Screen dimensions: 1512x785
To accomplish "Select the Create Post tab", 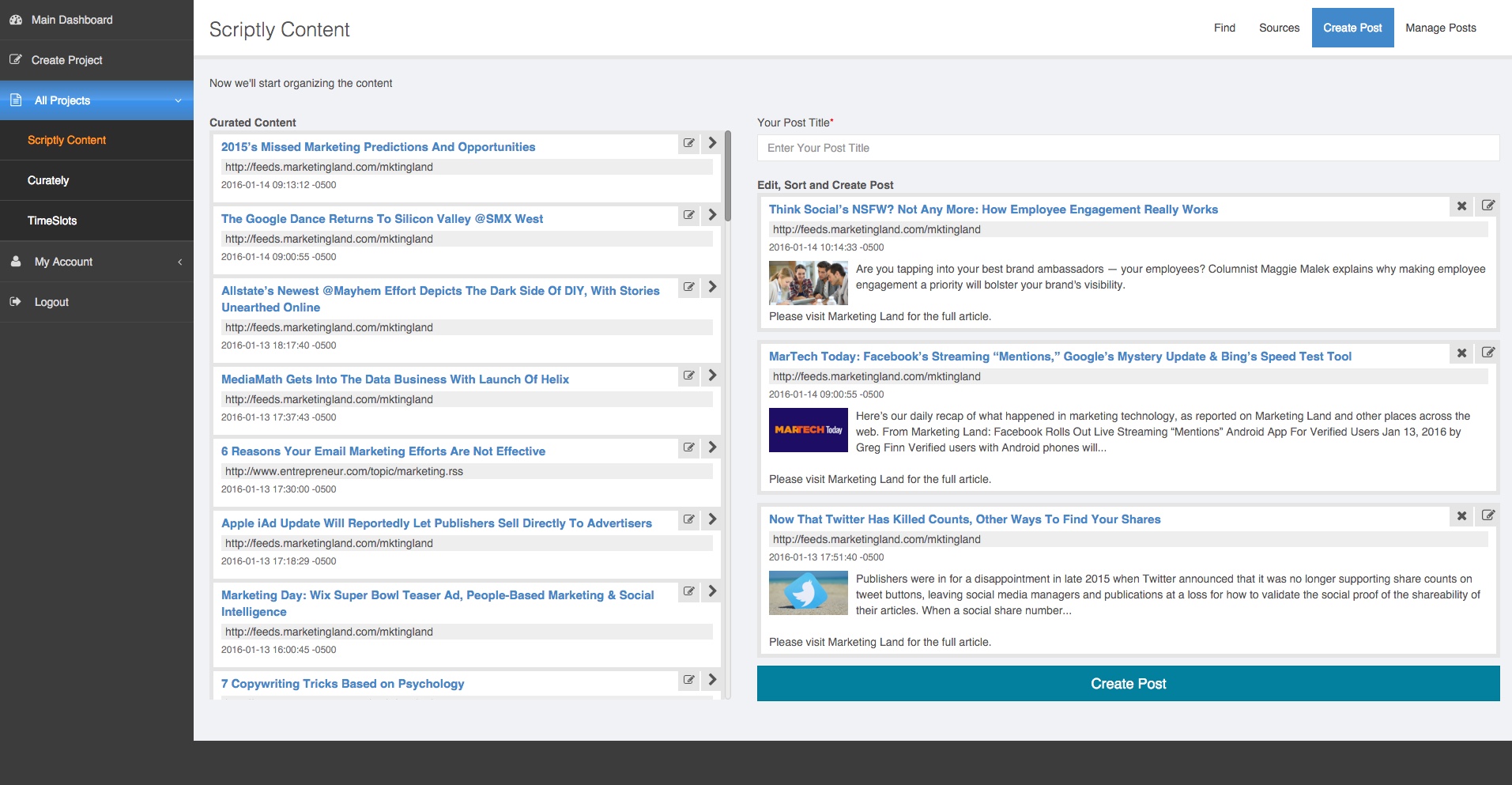I will (1352, 28).
